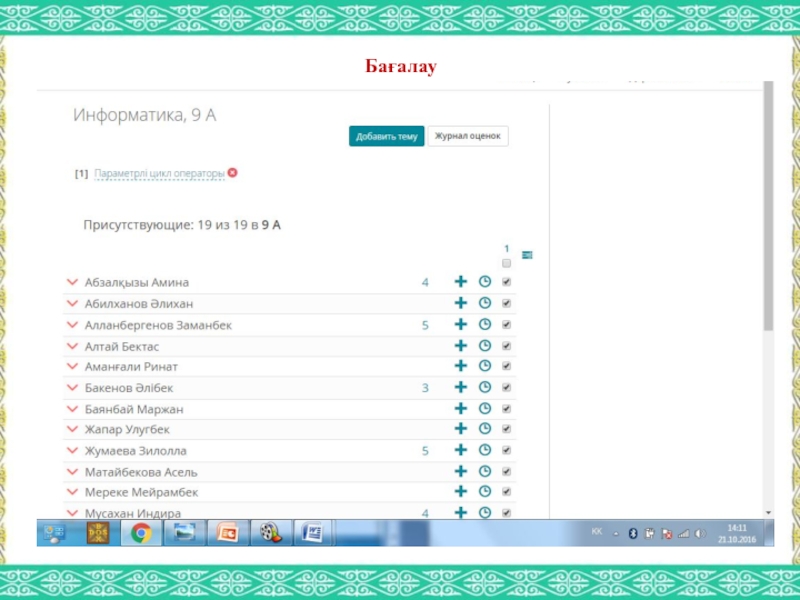Add a grade for Алтай Бектас

pyautogui.click(x=461, y=346)
